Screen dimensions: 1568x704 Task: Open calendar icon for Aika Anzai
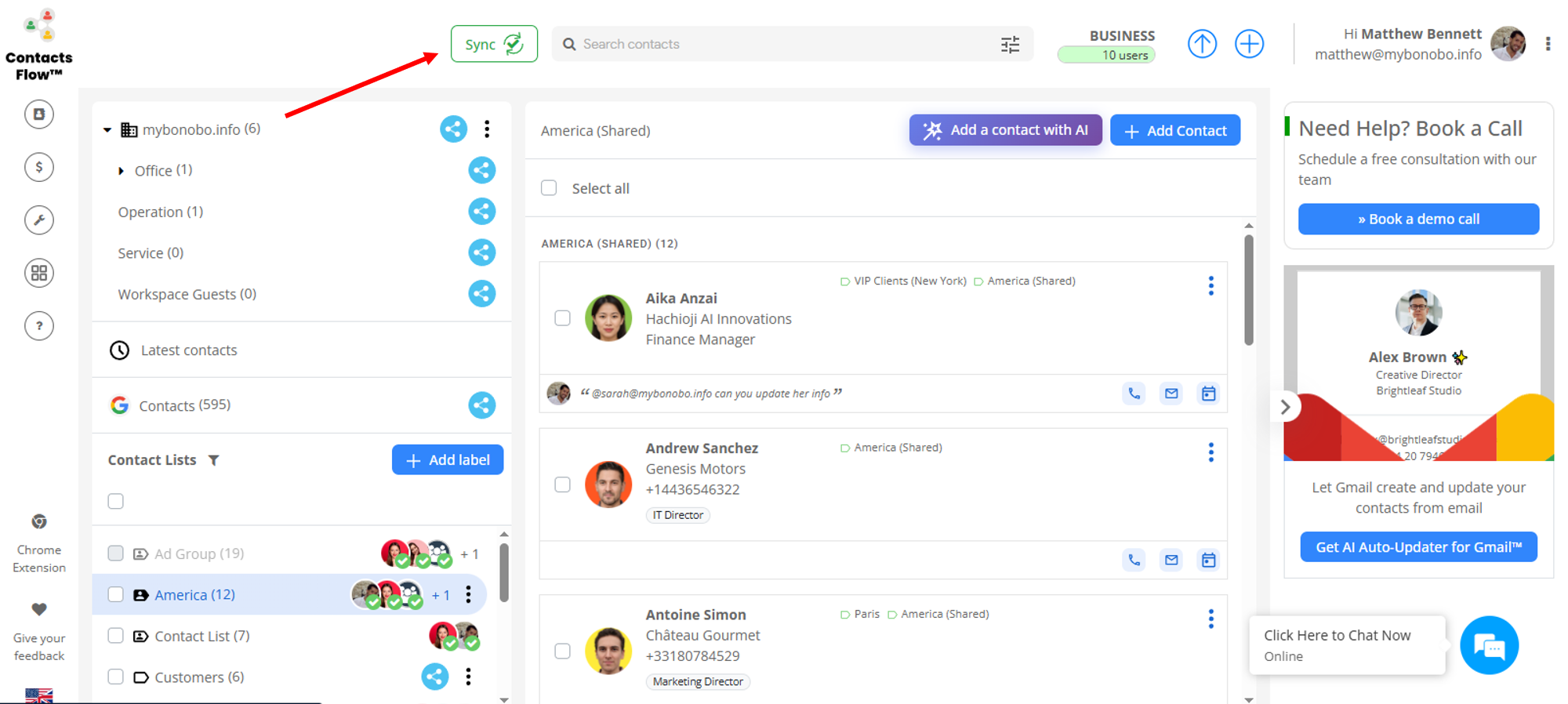pos(1208,394)
